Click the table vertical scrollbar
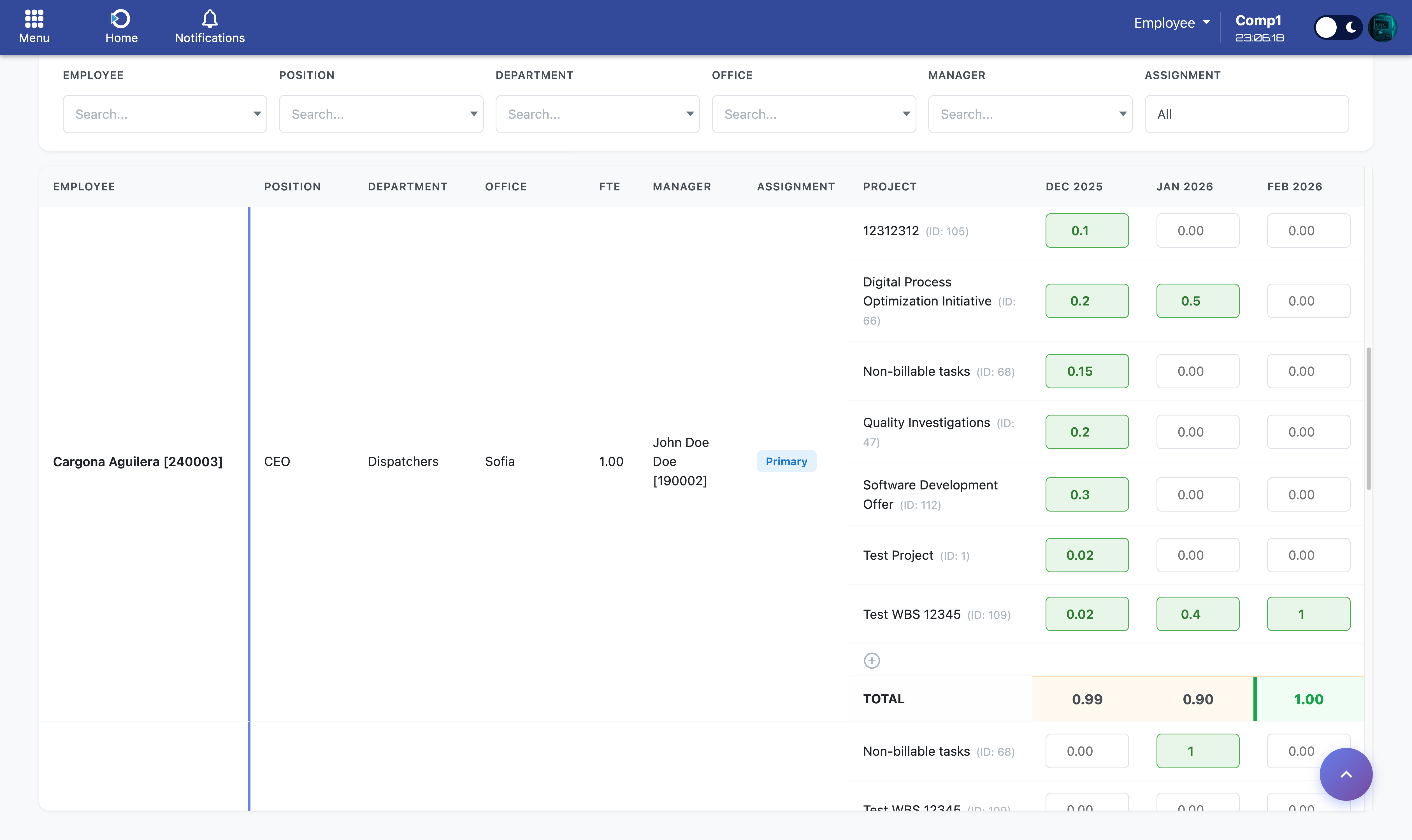The height and width of the screenshot is (840, 1412). click(x=1368, y=419)
